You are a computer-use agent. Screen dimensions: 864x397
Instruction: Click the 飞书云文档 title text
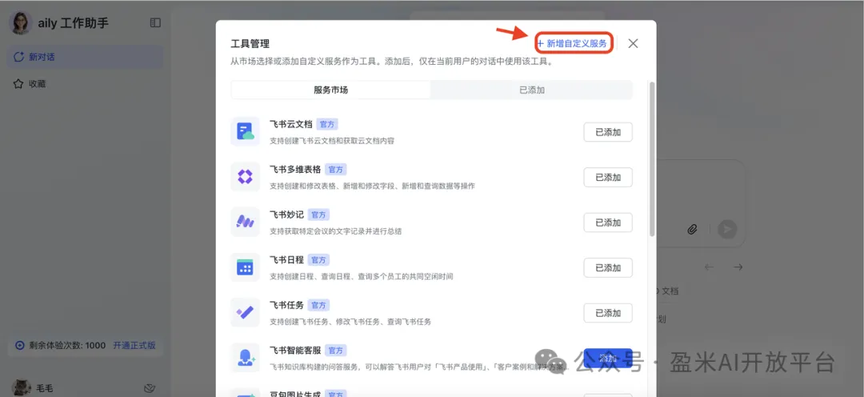click(x=290, y=124)
